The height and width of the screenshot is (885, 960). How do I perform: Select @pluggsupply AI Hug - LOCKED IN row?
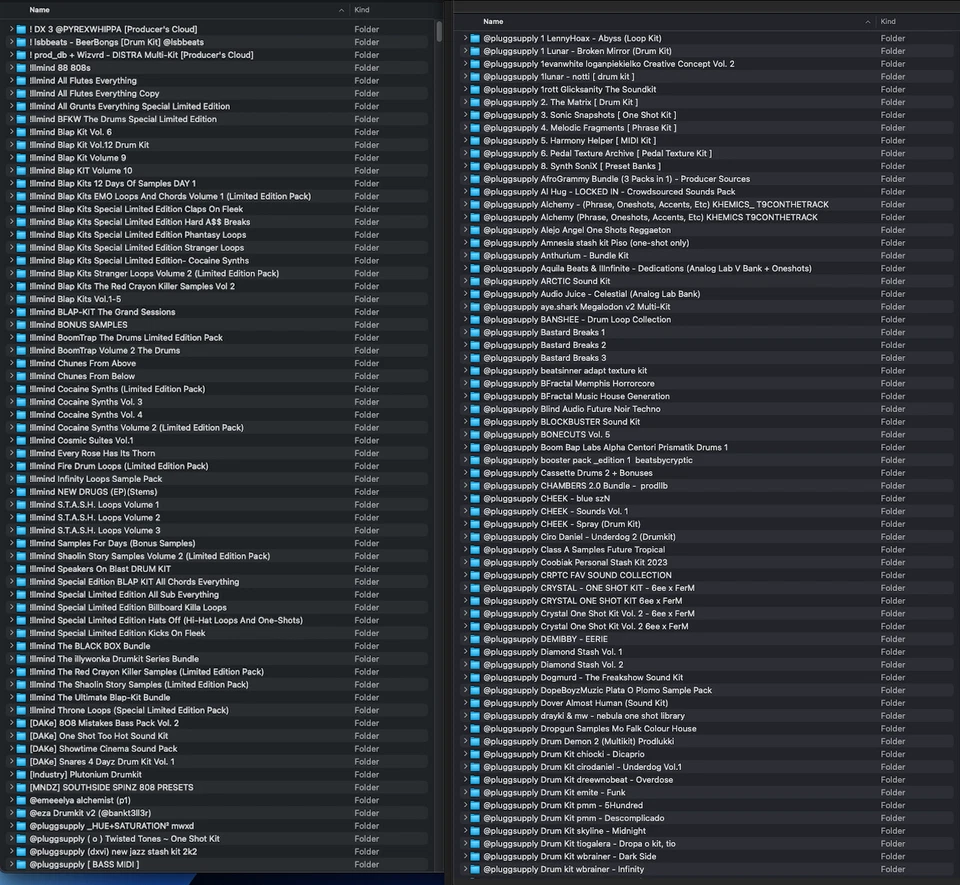[x=707, y=192]
